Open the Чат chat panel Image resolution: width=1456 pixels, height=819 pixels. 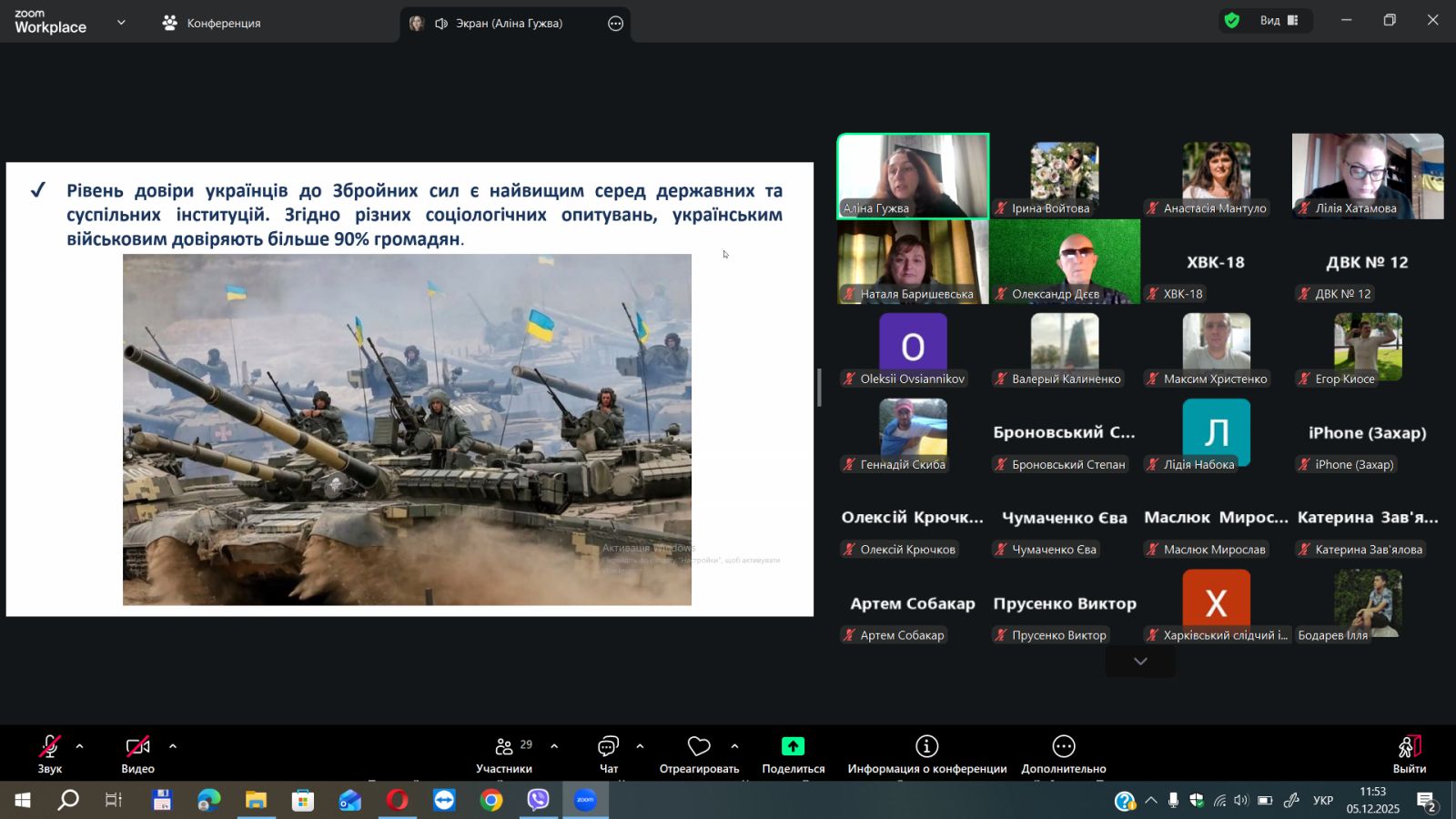click(608, 754)
